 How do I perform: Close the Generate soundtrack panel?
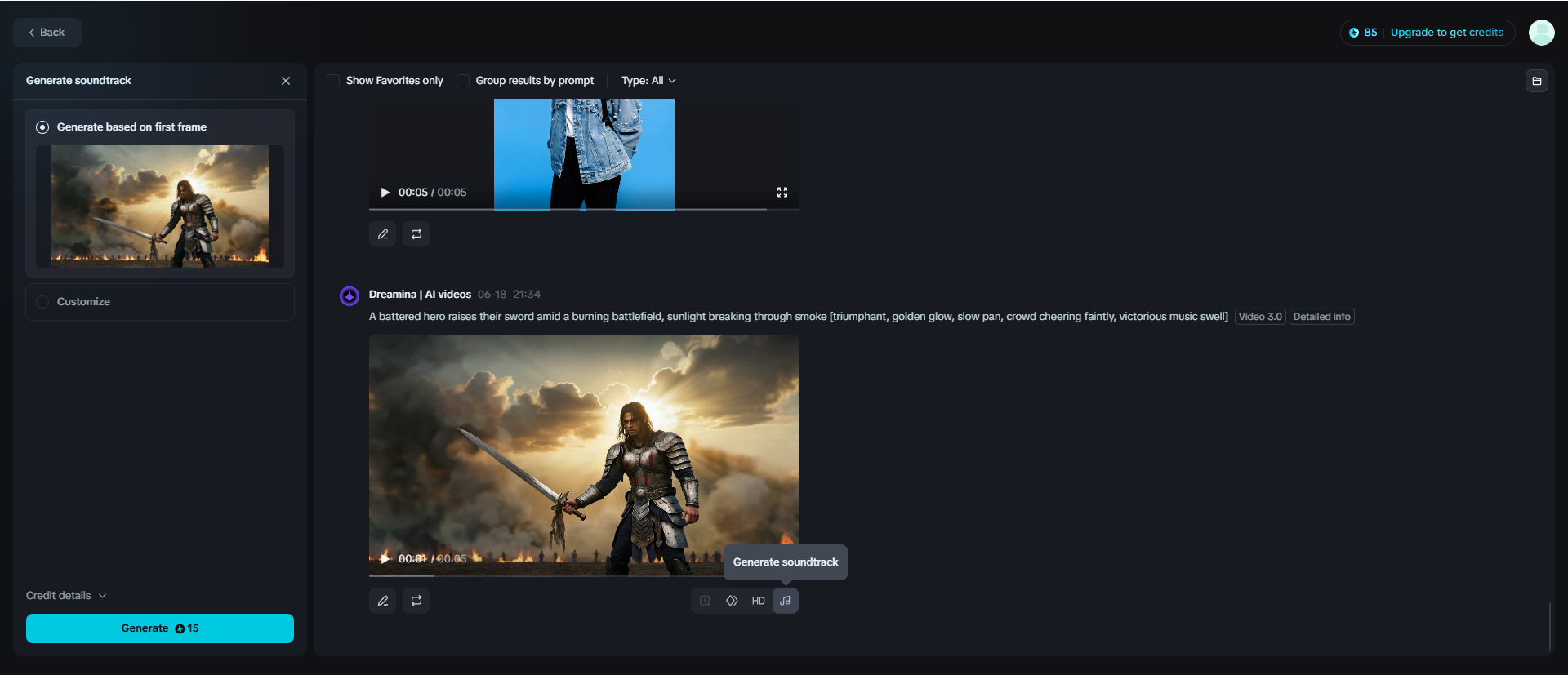click(286, 81)
